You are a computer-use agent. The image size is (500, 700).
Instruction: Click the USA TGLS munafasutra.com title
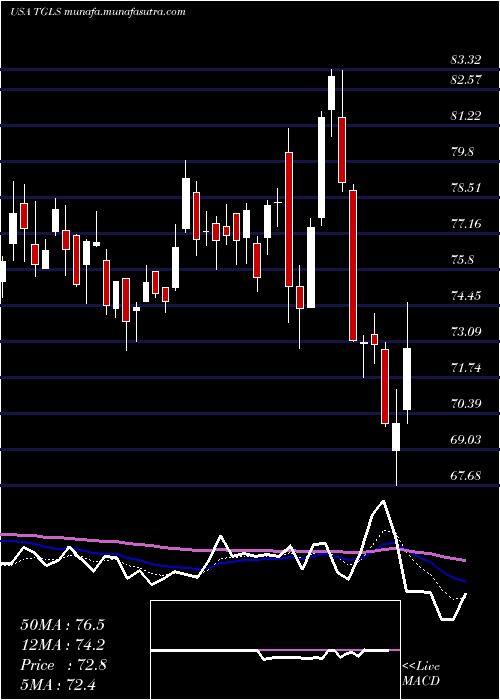click(98, 12)
